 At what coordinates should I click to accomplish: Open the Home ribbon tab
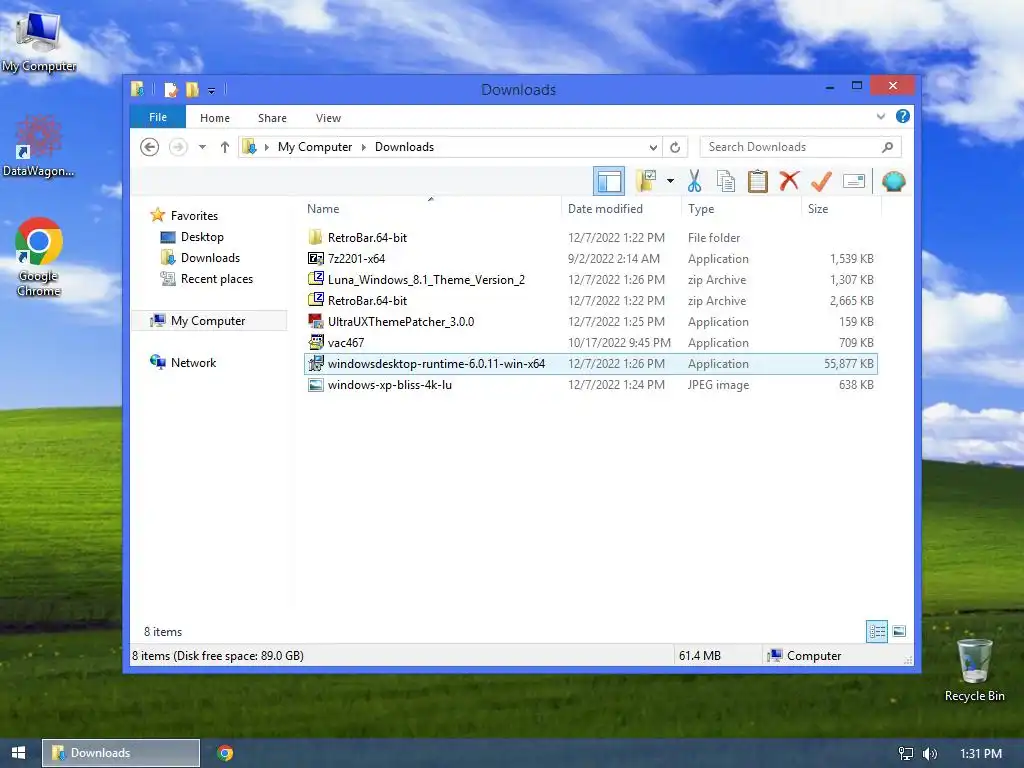[x=215, y=118]
